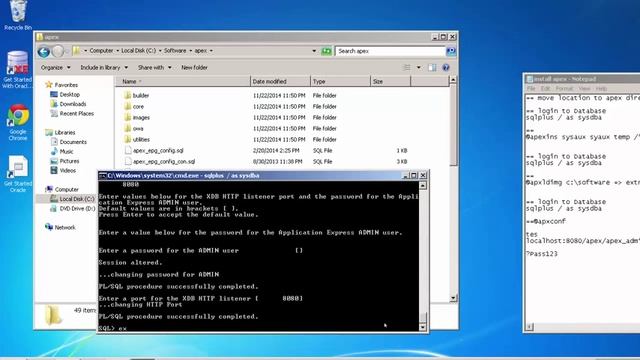Click the New folder button
The image size is (640, 360).
[x=194, y=67]
